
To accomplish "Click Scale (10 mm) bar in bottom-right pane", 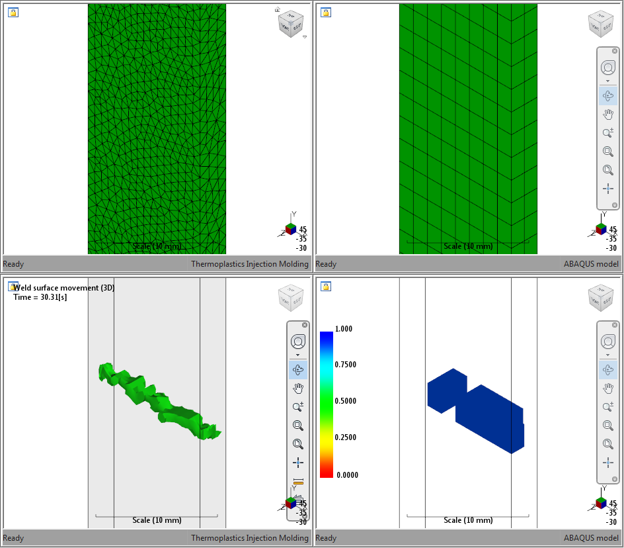I will point(468,519).
